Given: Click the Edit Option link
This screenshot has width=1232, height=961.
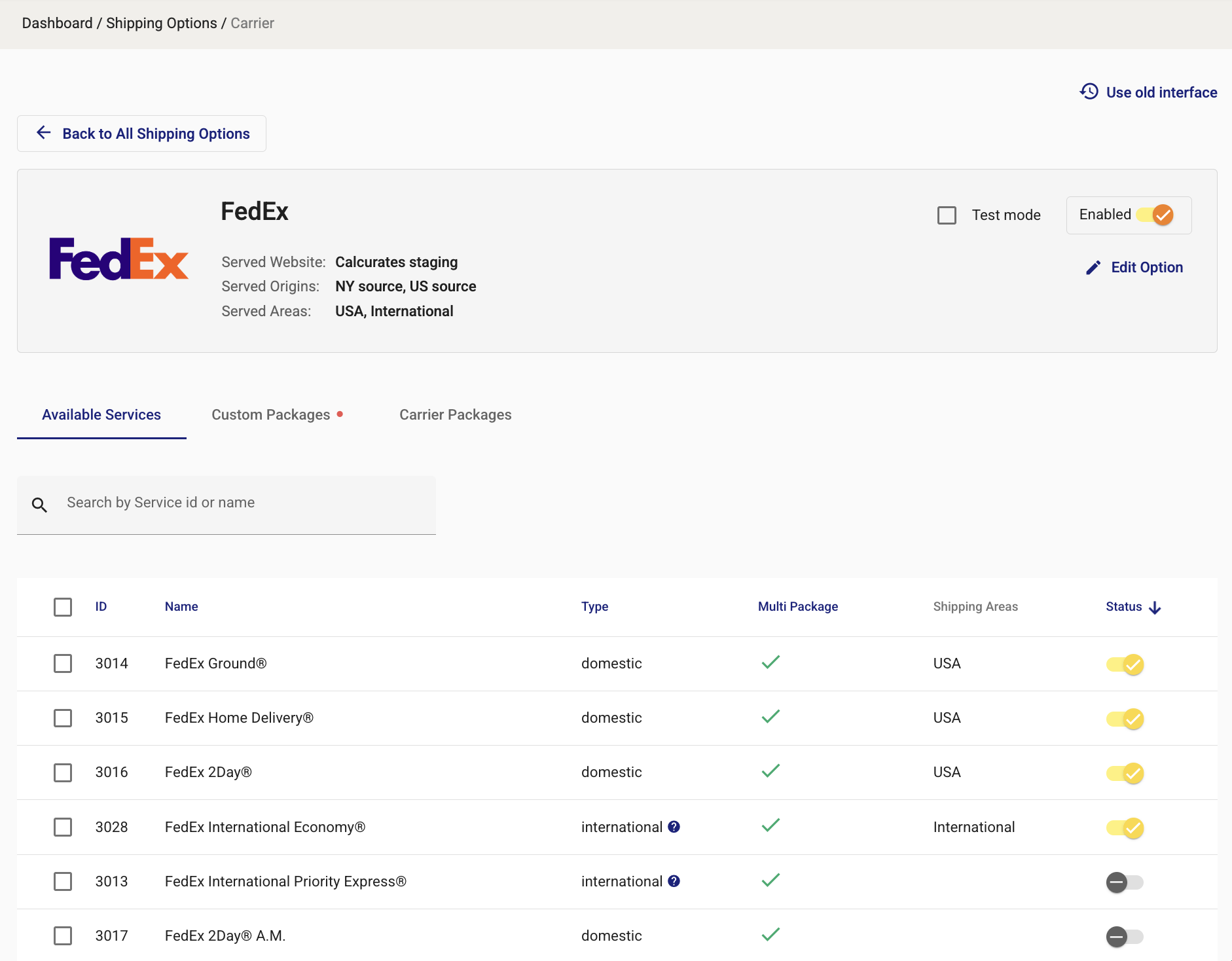Looking at the screenshot, I should [1134, 267].
